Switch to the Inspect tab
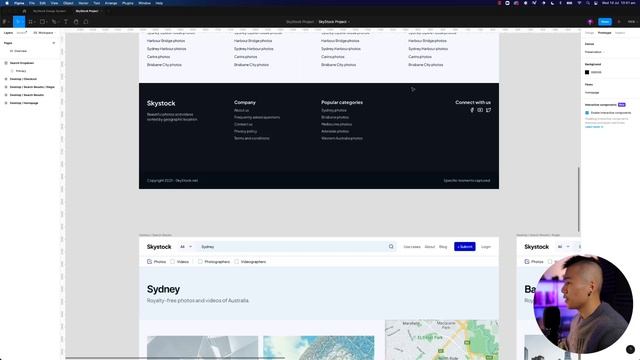Screen dimensions: 640x360 [620, 33]
